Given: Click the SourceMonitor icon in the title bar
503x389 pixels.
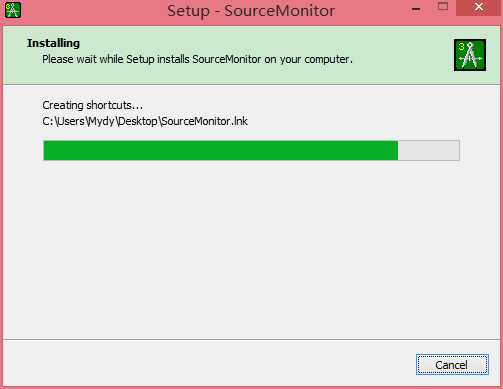Looking at the screenshot, I should (x=13, y=10).
